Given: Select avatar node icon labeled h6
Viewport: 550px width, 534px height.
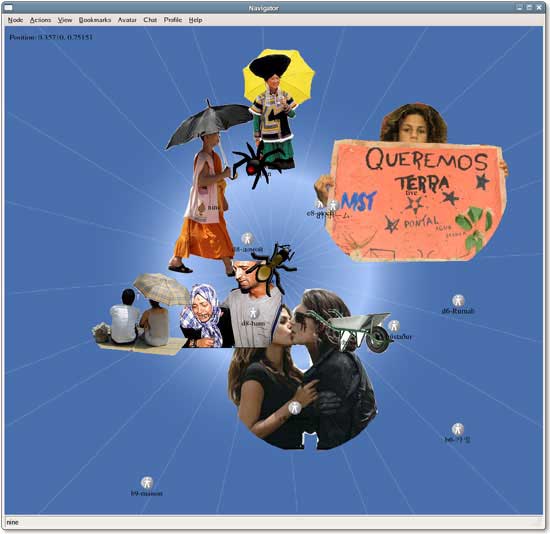Looking at the screenshot, I should point(457,429).
